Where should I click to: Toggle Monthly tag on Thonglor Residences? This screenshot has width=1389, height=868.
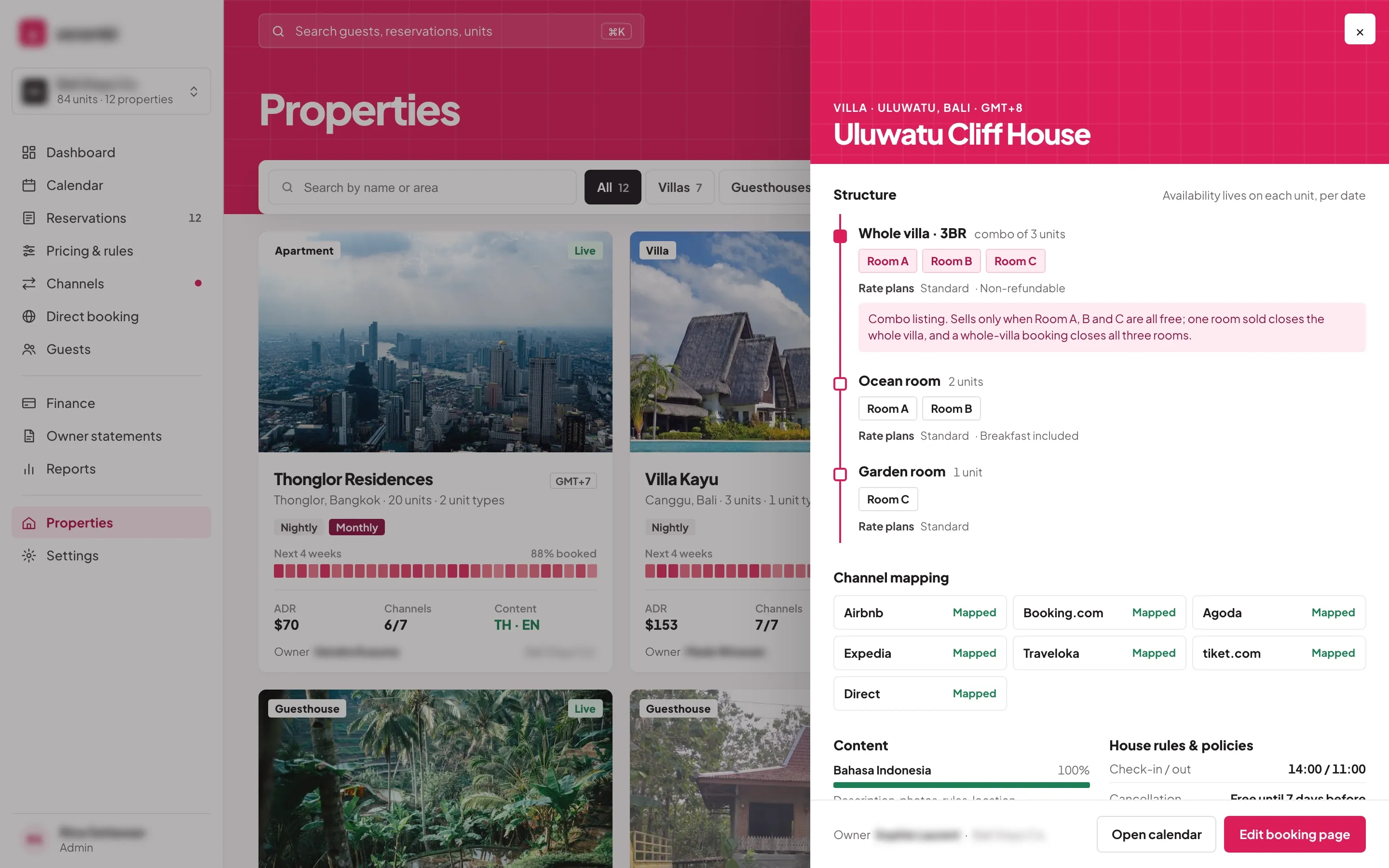point(356,527)
